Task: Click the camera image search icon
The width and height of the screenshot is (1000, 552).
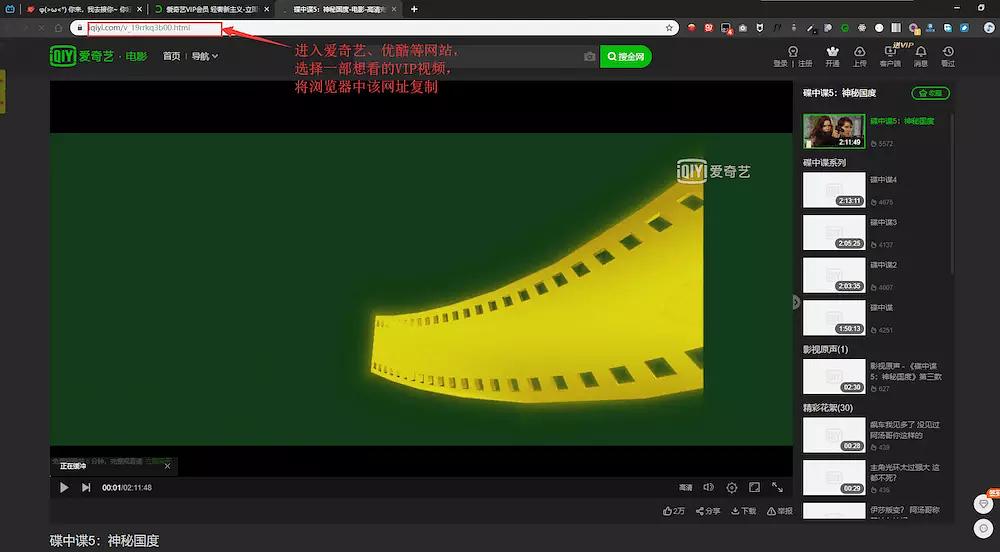Action: 589,57
